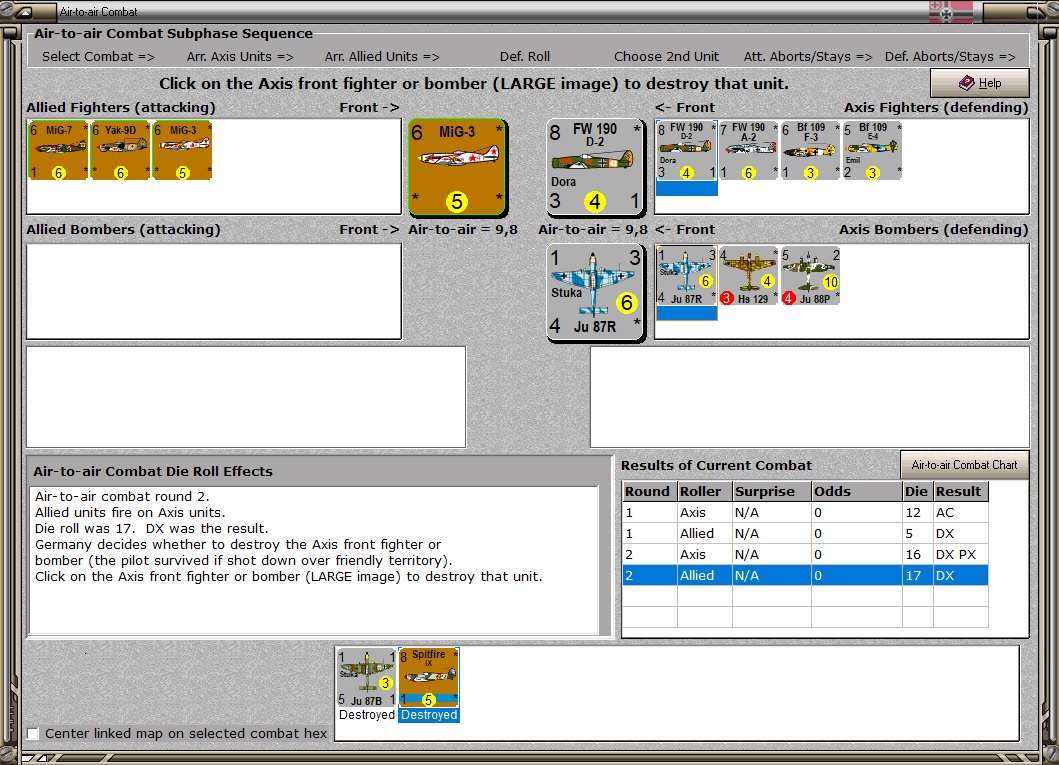The image size is (1059, 765).
Task: Open the Air-to-air Combat Chart
Action: tap(964, 465)
